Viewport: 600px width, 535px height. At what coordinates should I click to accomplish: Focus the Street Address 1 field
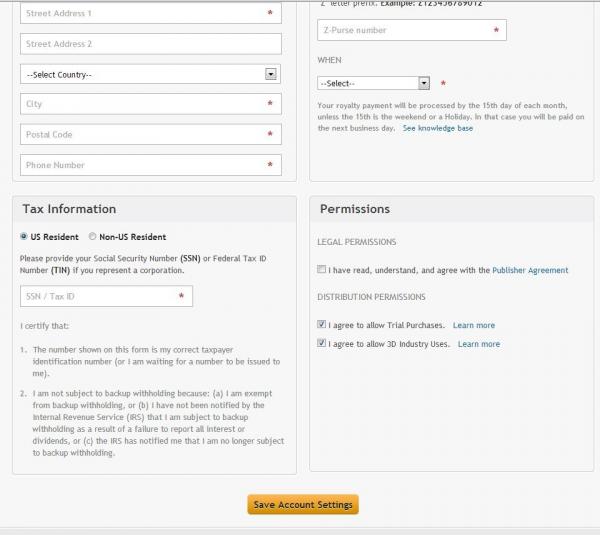151,13
